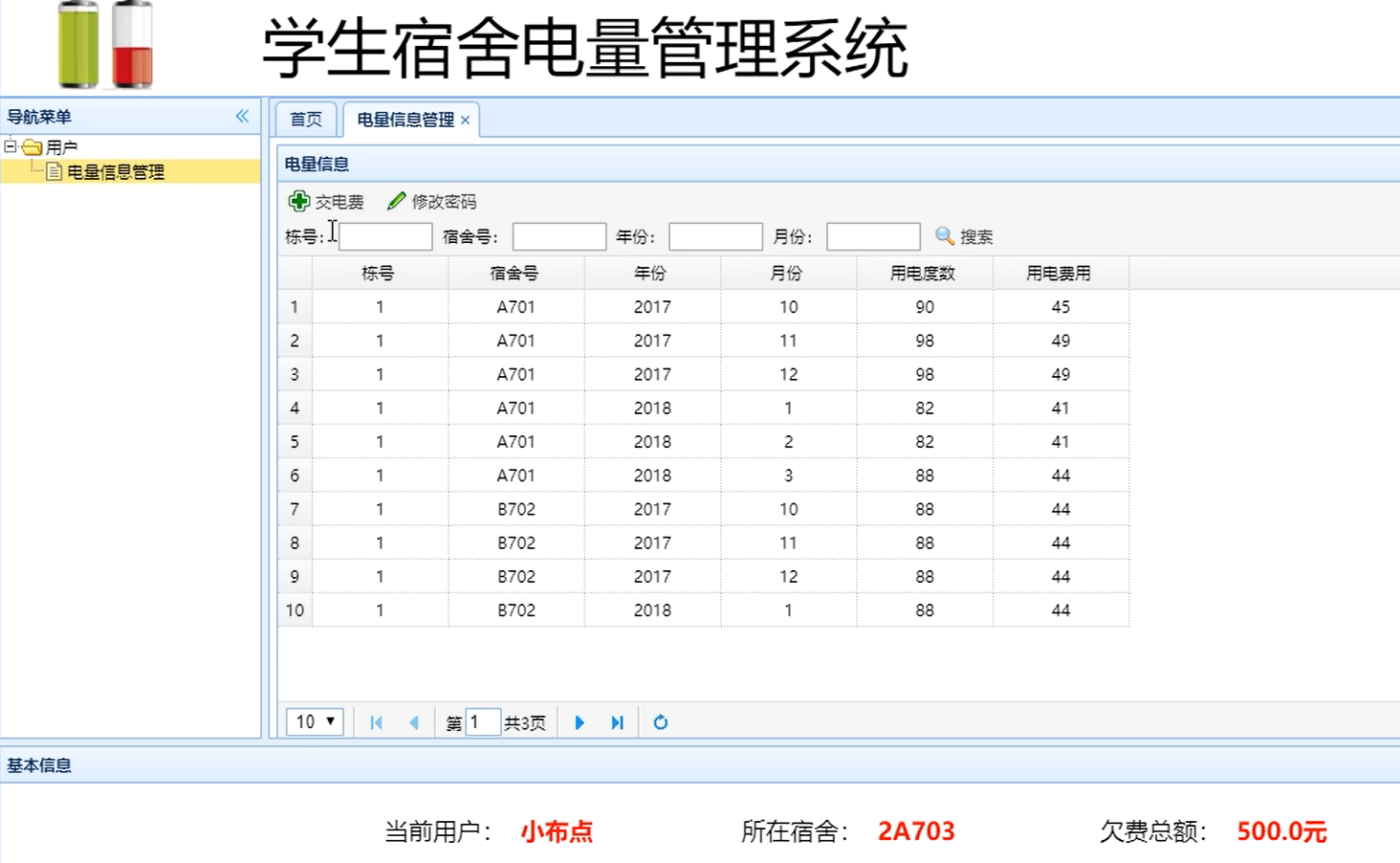Image resolution: width=1400 pixels, height=863 pixels.
Task: Collapse the 导航菜单 panel with double arrow
Action: [242, 117]
